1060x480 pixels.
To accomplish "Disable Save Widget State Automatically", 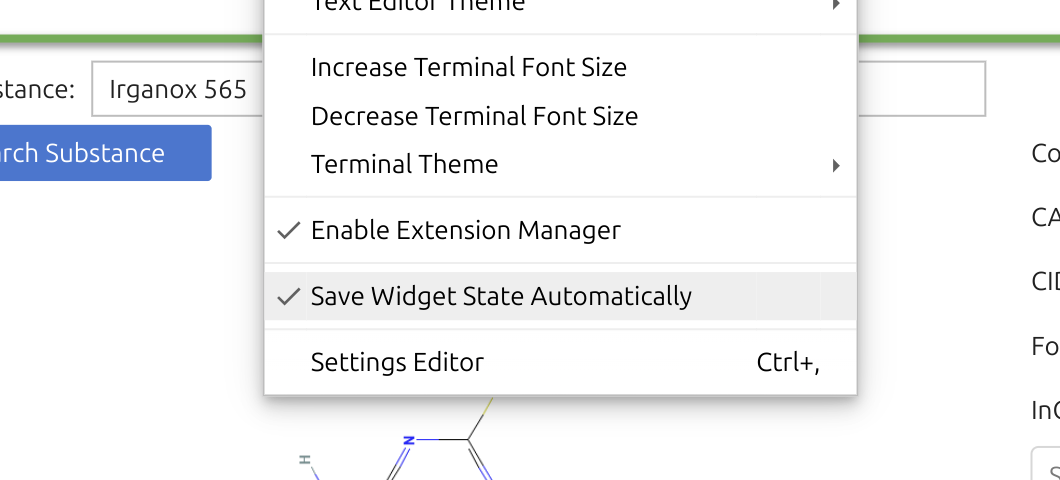I will point(560,296).
